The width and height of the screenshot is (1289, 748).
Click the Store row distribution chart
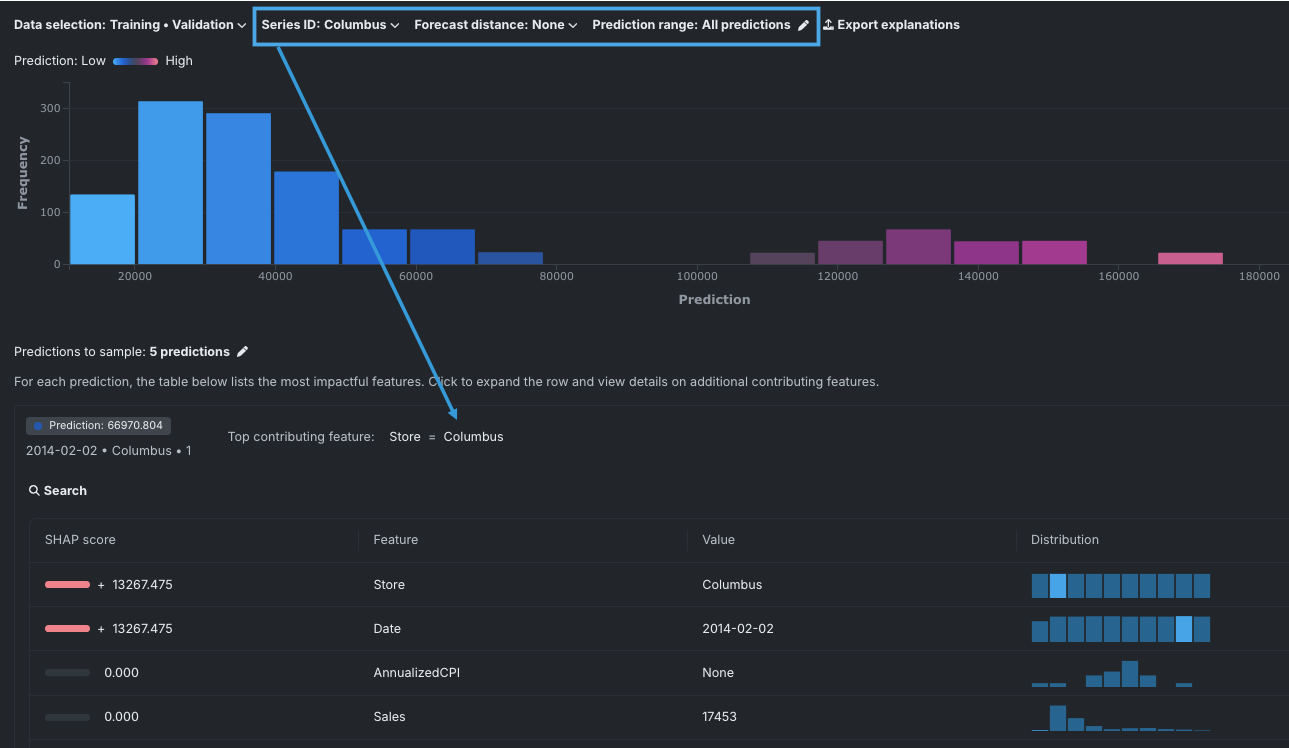[x=1120, y=585]
